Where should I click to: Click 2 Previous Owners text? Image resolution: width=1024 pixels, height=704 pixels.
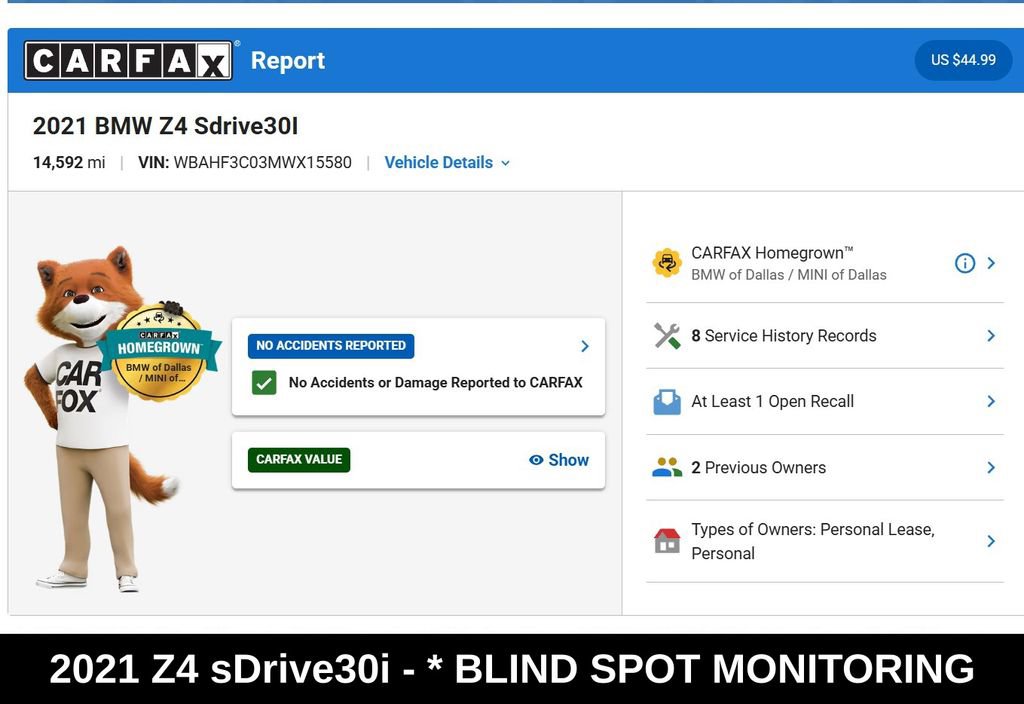click(758, 468)
